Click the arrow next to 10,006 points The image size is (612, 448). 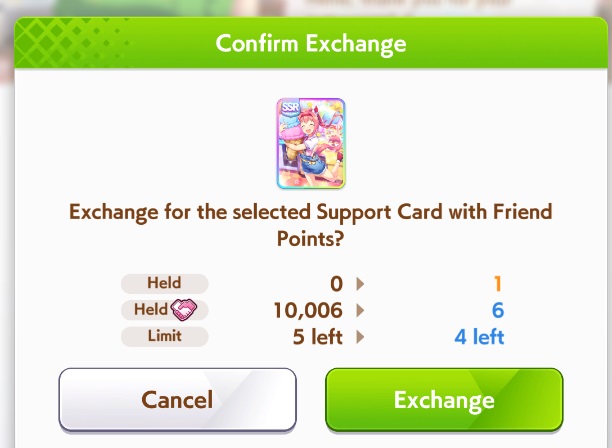[360, 310]
